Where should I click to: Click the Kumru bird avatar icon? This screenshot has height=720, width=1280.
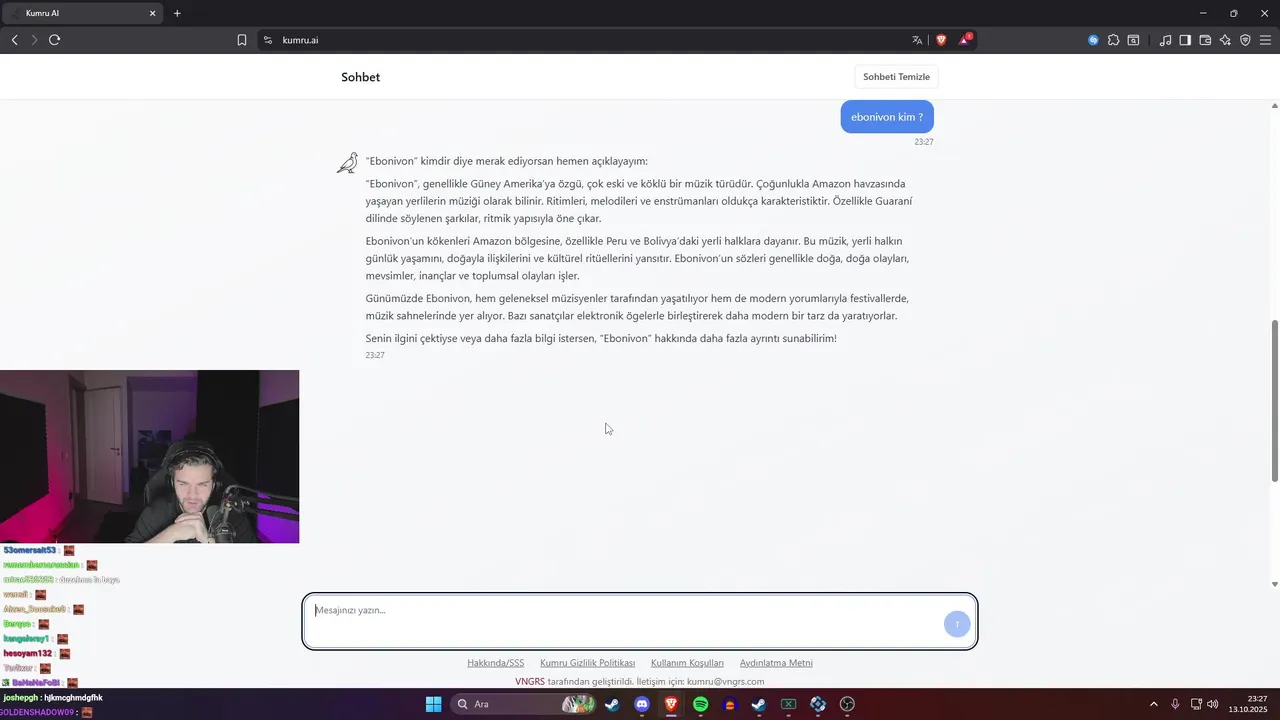(x=347, y=163)
